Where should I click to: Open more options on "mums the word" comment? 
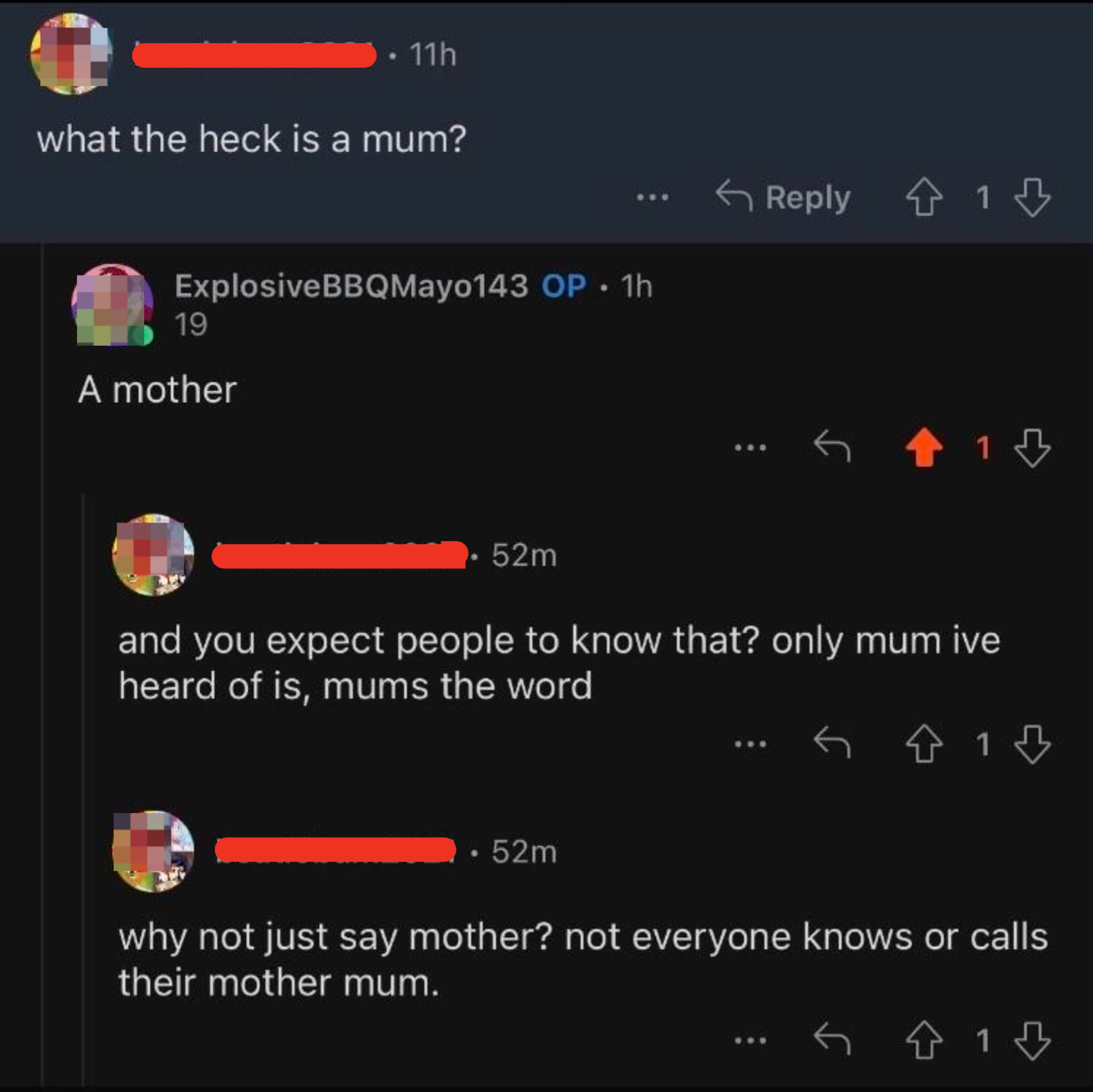tap(750, 744)
